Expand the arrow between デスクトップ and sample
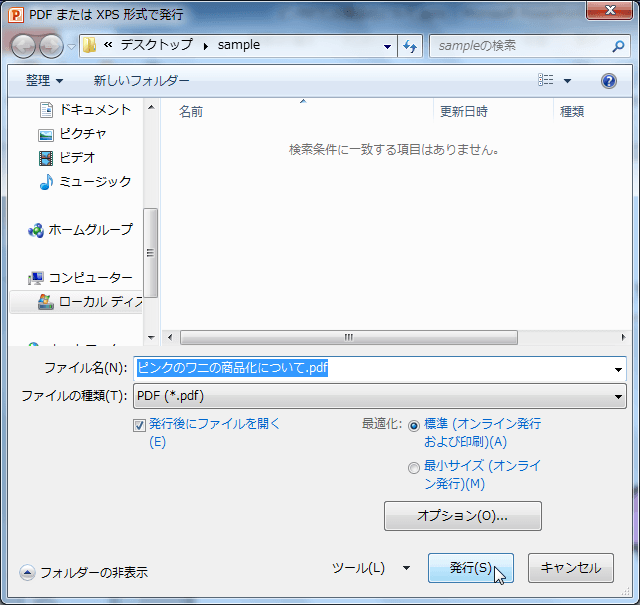 click(x=205, y=46)
